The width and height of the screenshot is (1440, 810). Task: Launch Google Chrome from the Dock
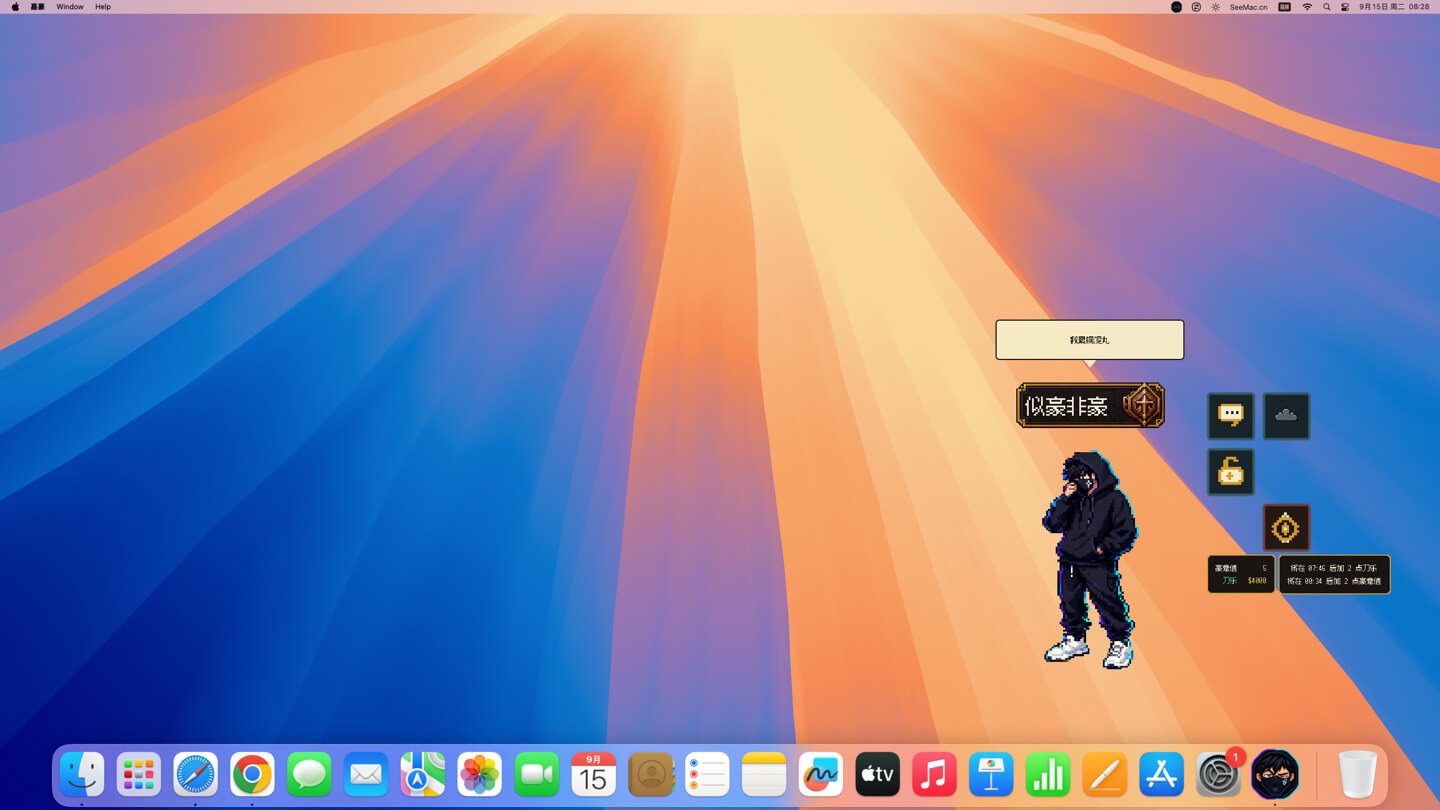coord(252,775)
